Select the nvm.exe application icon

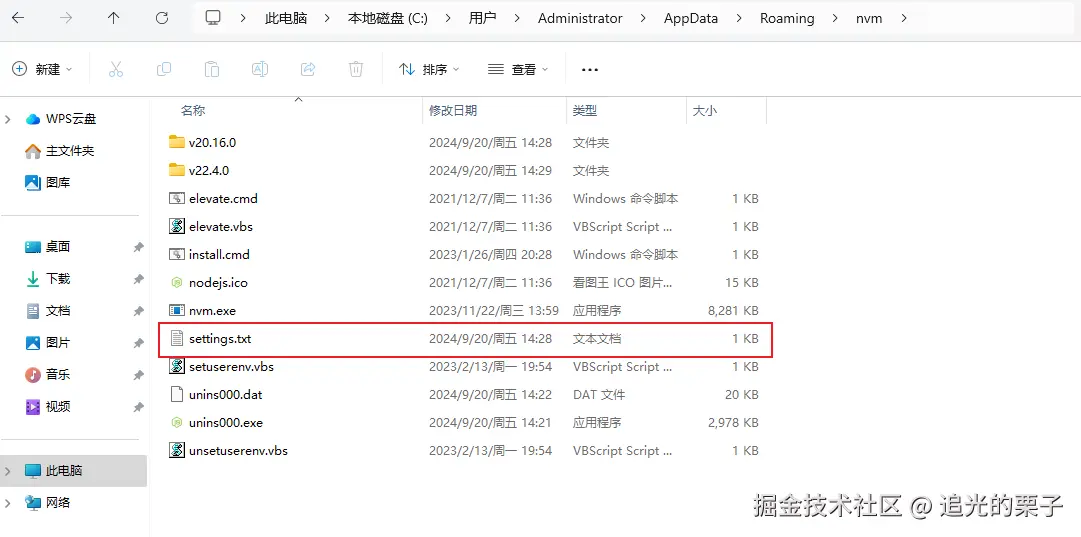click(177, 311)
